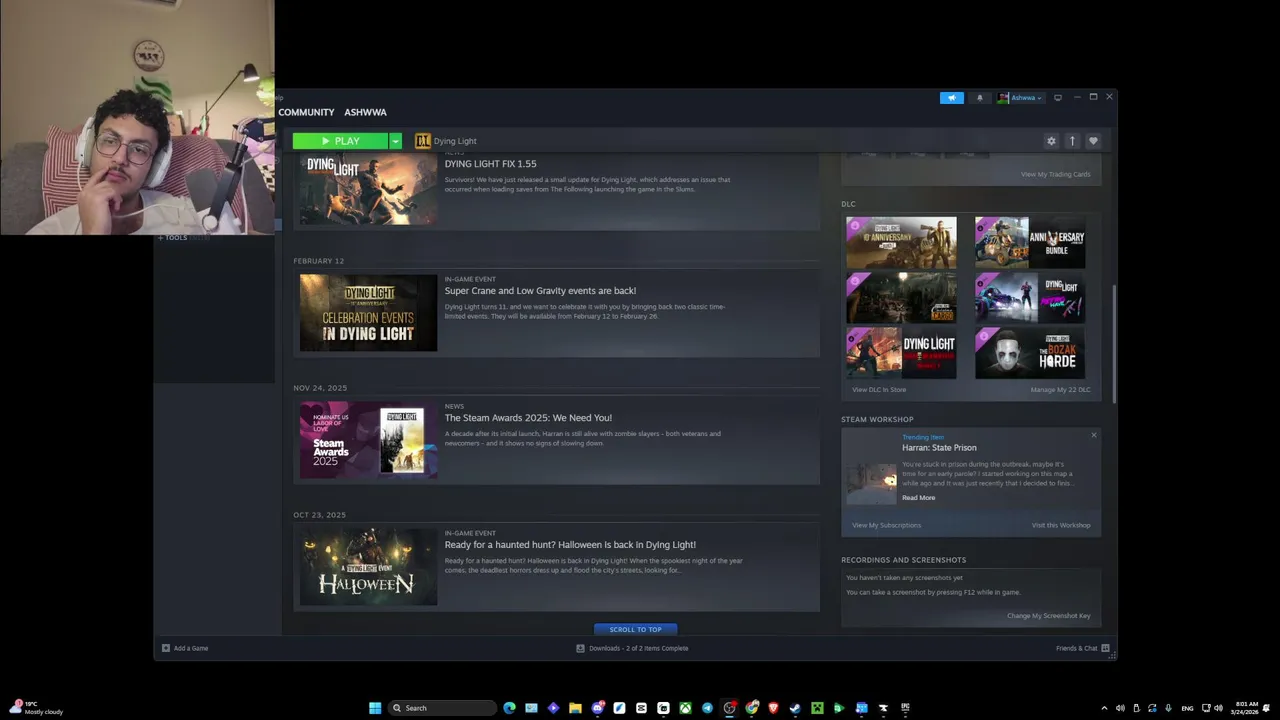Open Friends & Chat panel
This screenshot has height=720, width=1280.
[x=1082, y=648]
